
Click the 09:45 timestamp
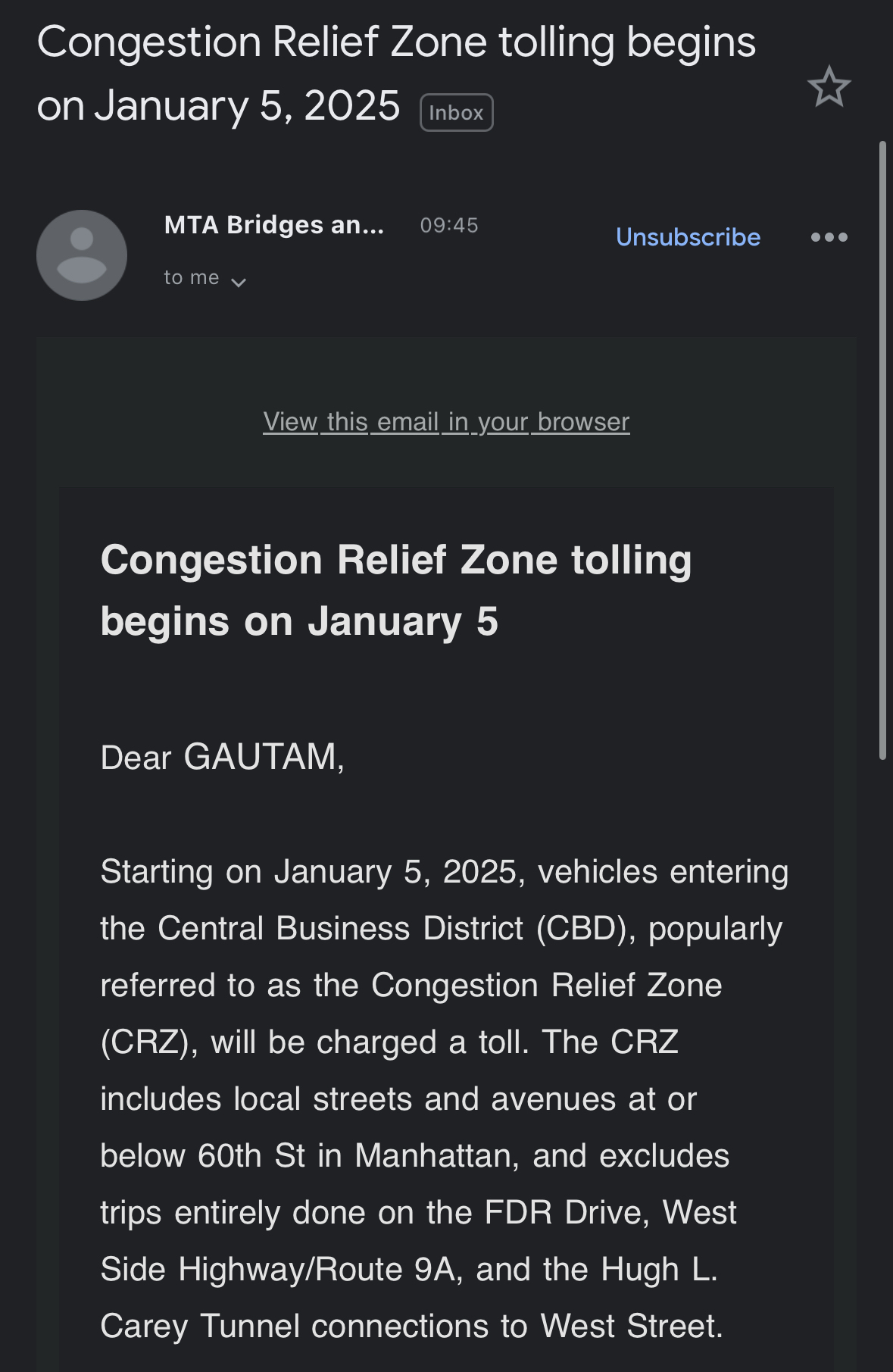[x=449, y=225]
